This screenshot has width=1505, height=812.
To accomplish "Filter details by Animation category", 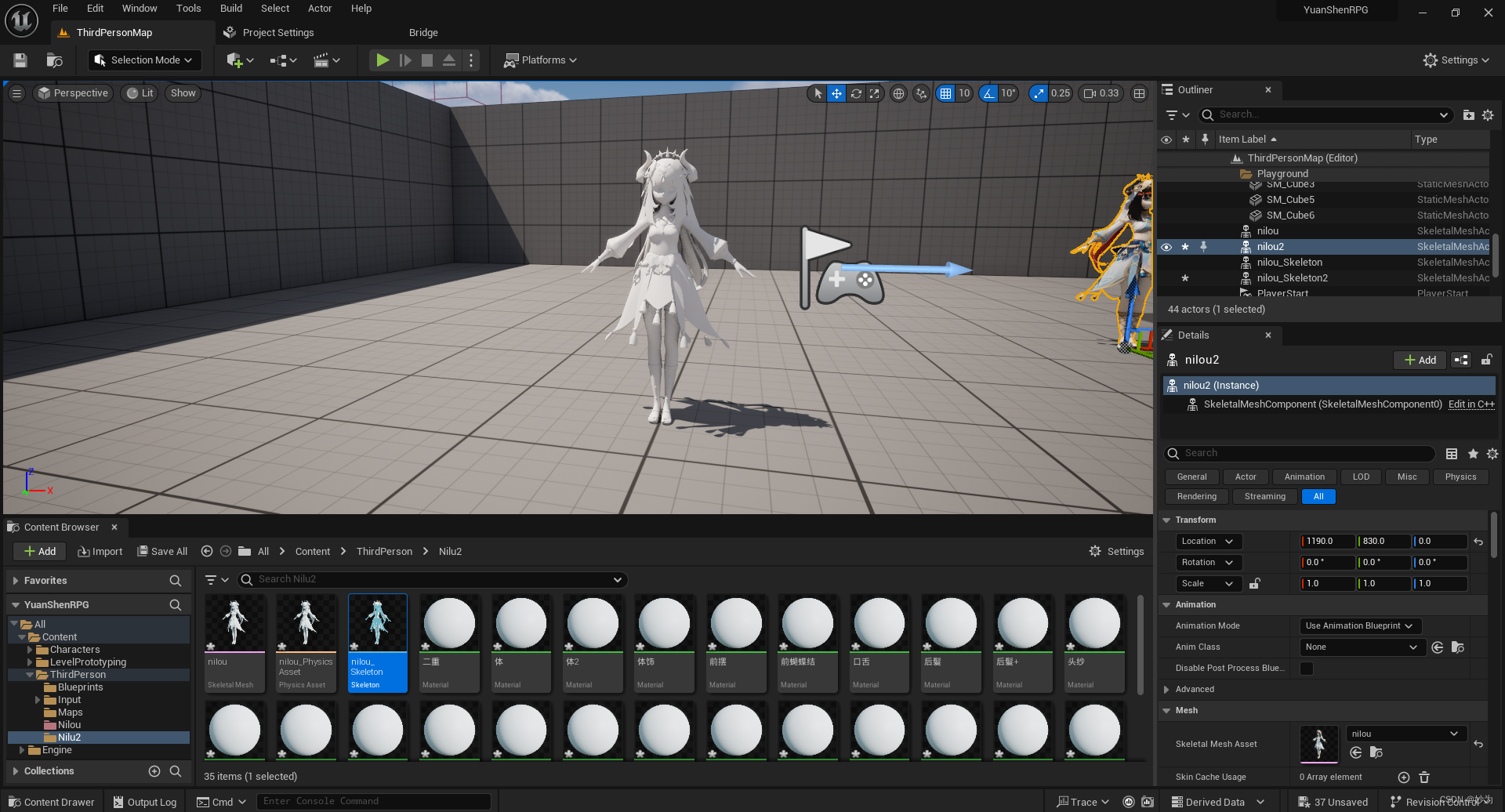I will (x=1304, y=477).
